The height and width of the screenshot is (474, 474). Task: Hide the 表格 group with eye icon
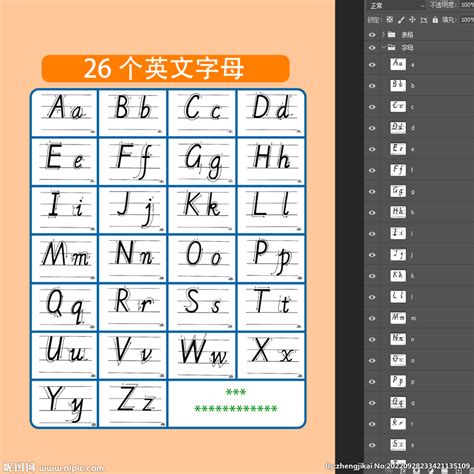[372, 35]
